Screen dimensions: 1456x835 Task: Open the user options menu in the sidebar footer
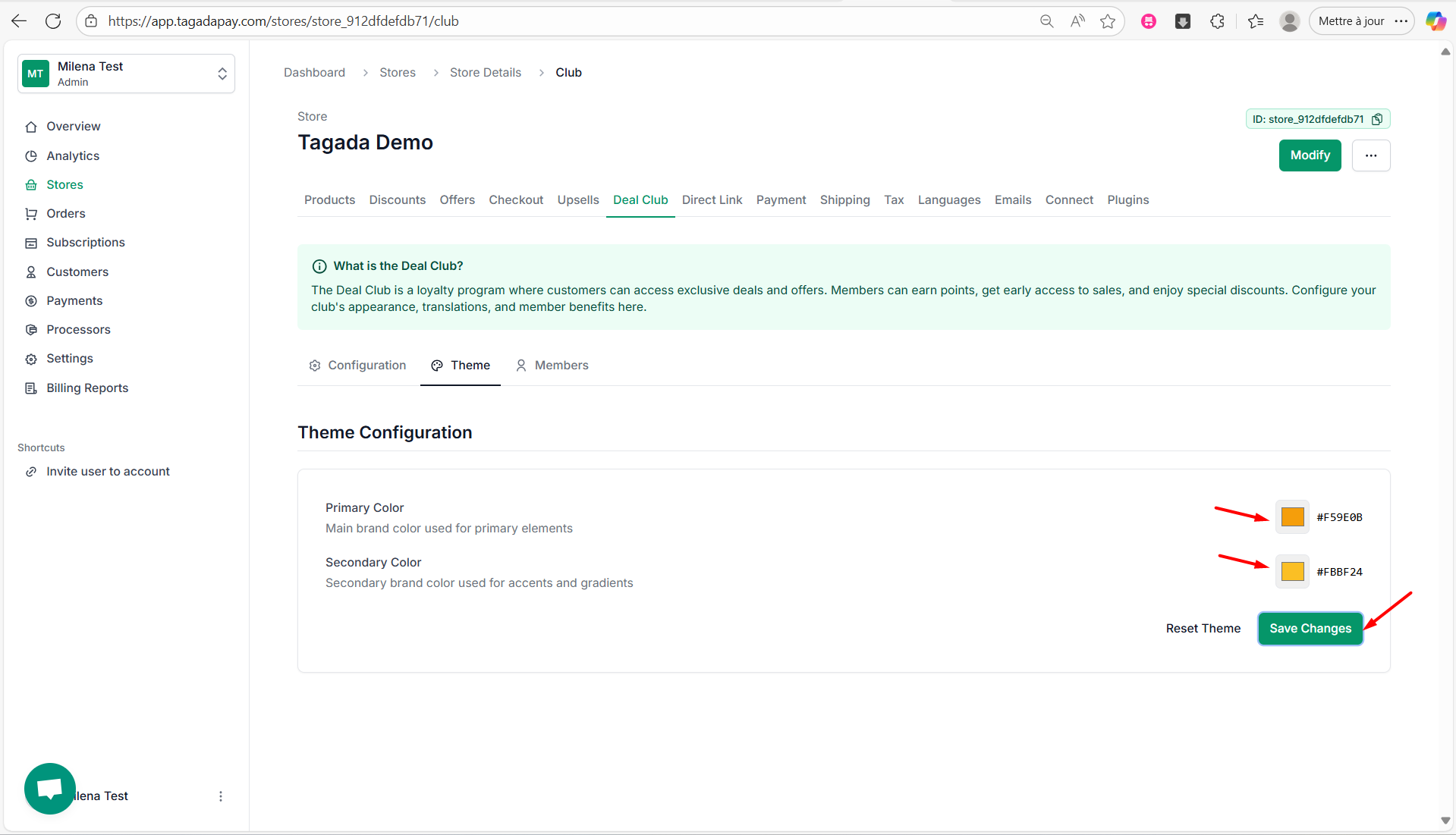[x=221, y=796]
